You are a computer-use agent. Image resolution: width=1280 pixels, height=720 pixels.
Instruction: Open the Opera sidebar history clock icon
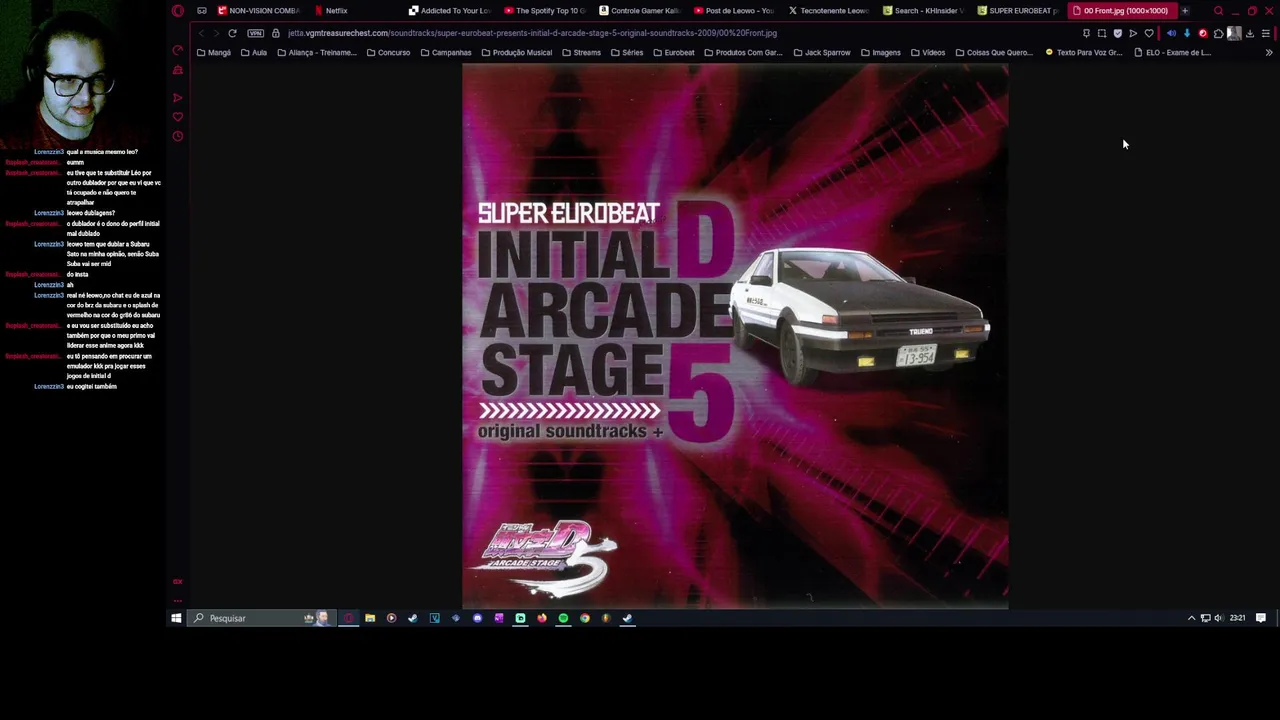[178, 136]
